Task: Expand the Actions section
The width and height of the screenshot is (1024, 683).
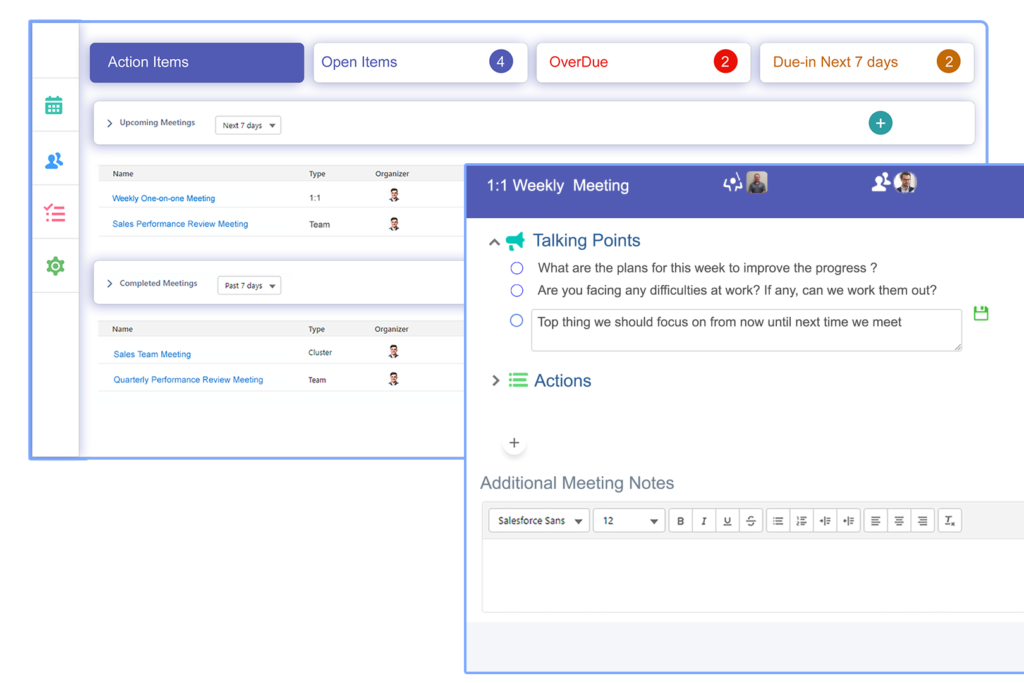Action: (496, 381)
